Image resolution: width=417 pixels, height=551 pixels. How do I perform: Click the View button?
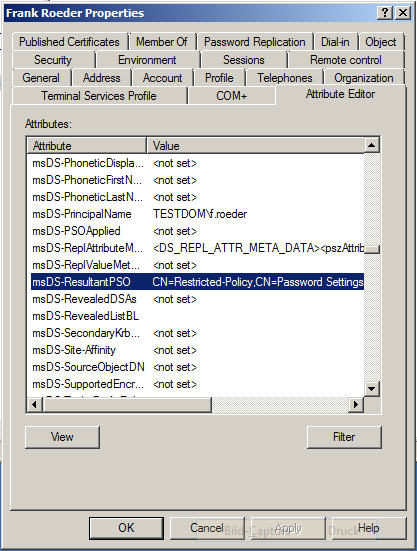point(62,437)
